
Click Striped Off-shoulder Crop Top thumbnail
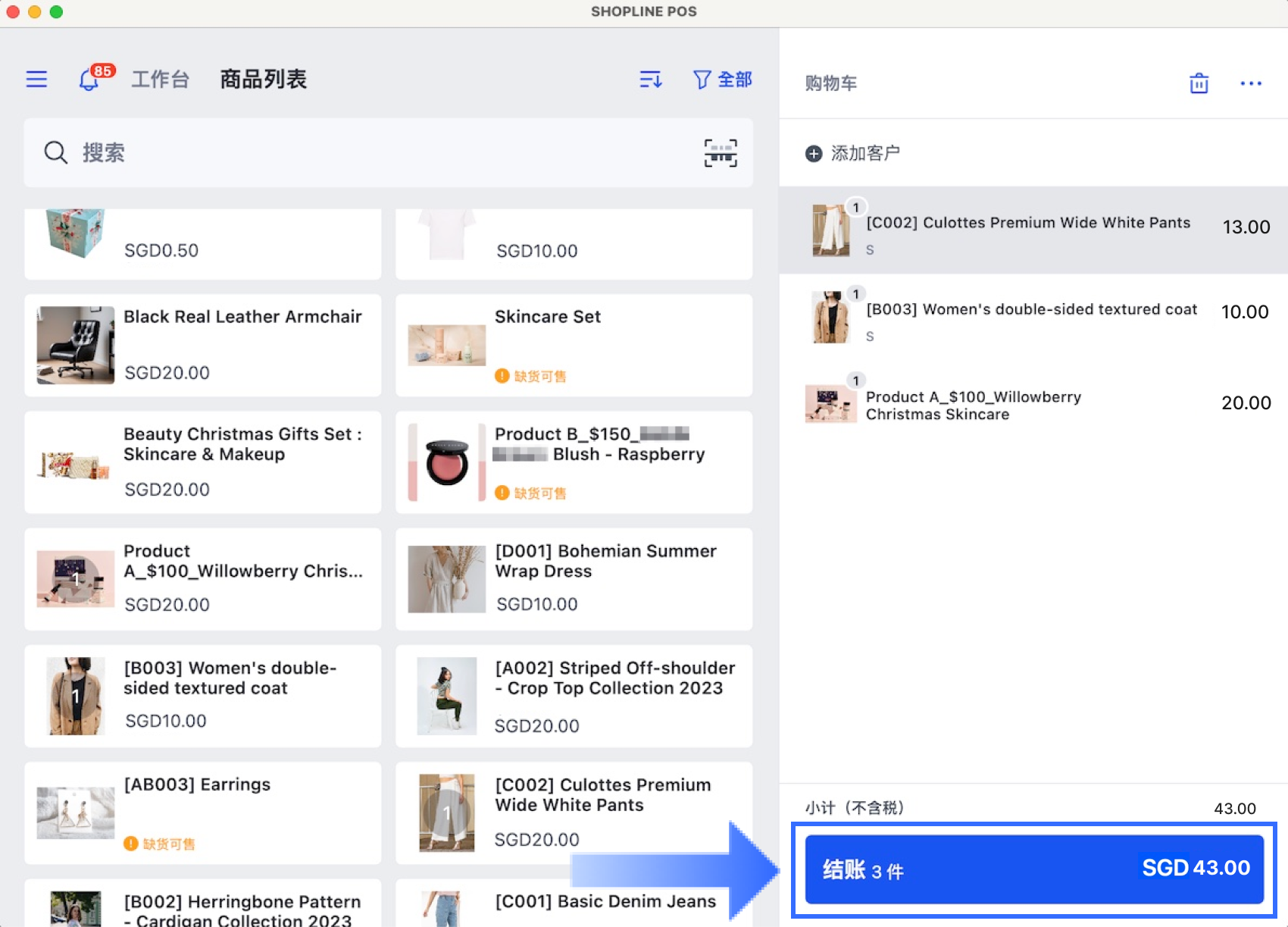(447, 696)
